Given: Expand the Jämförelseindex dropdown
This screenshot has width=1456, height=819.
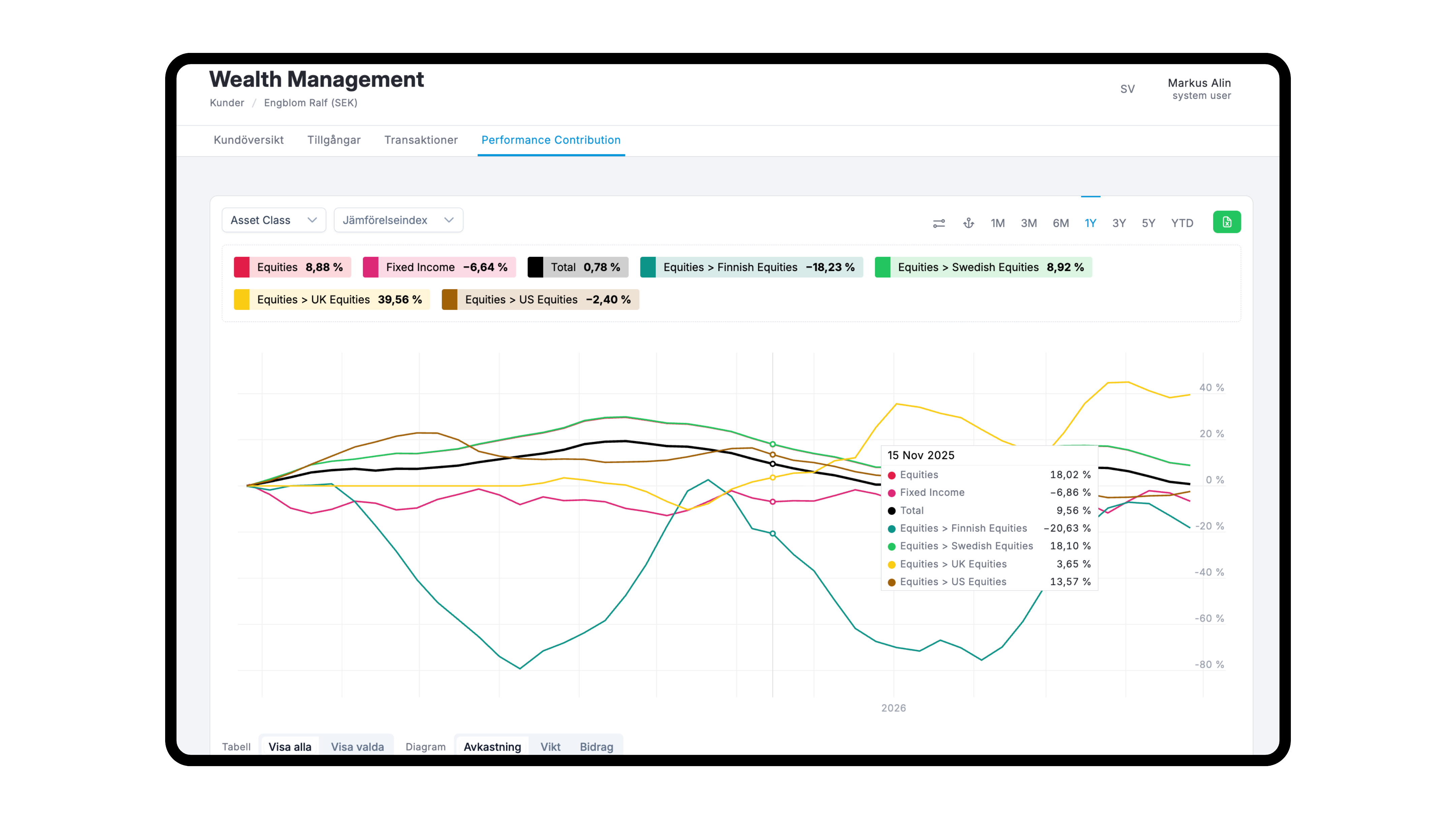Looking at the screenshot, I should [398, 220].
